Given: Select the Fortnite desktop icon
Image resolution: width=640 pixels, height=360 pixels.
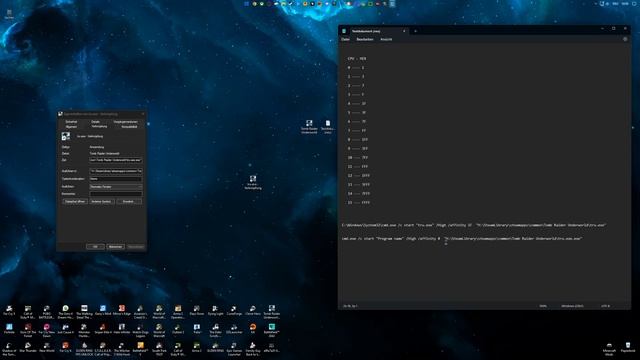Looking at the screenshot, I should point(9,329).
